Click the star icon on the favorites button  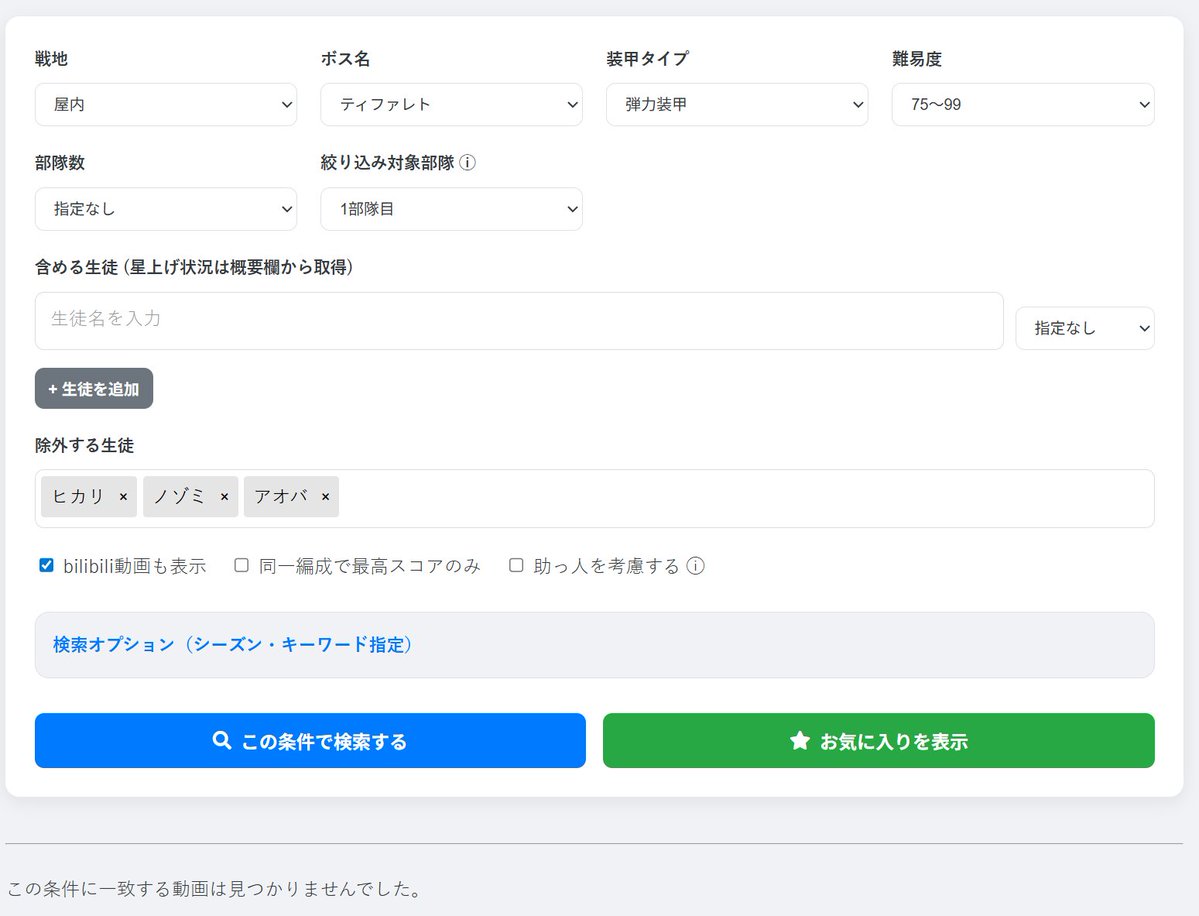[x=798, y=740]
